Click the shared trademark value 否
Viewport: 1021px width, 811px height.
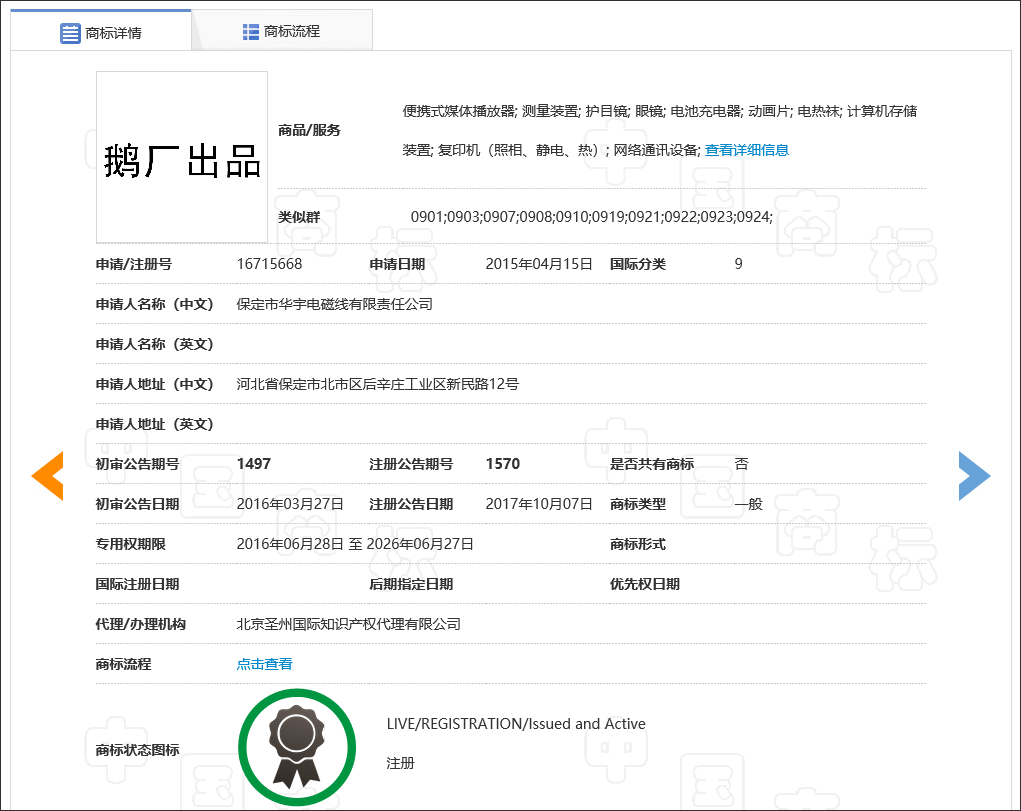[x=741, y=464]
